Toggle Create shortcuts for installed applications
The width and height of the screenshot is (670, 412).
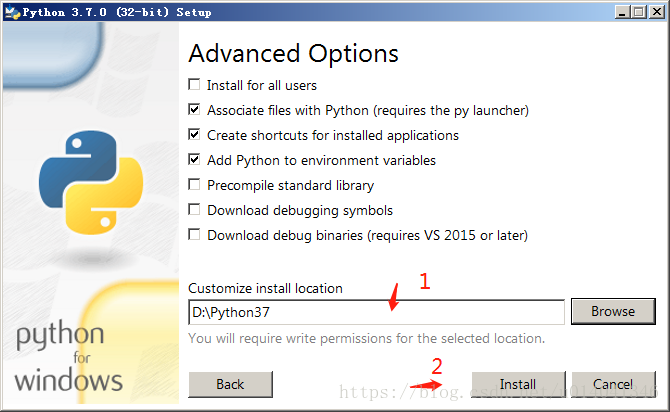(194, 134)
